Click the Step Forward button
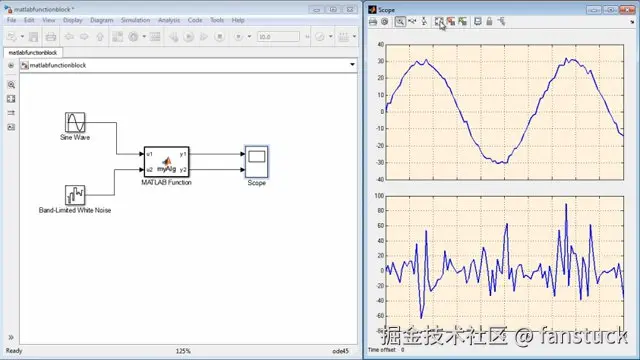Image resolution: width=640 pixels, height=360 pixels. (204, 37)
